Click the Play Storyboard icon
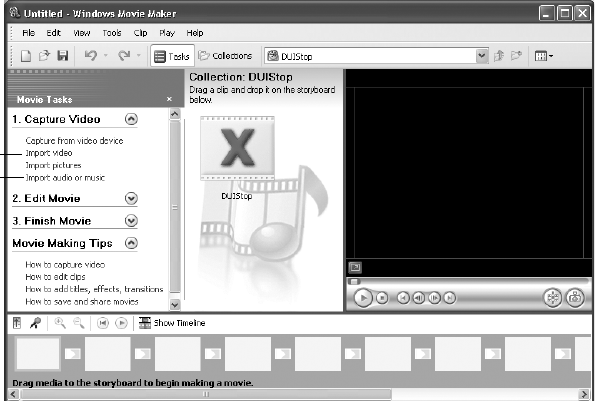The height and width of the screenshot is (401, 595). (121, 323)
